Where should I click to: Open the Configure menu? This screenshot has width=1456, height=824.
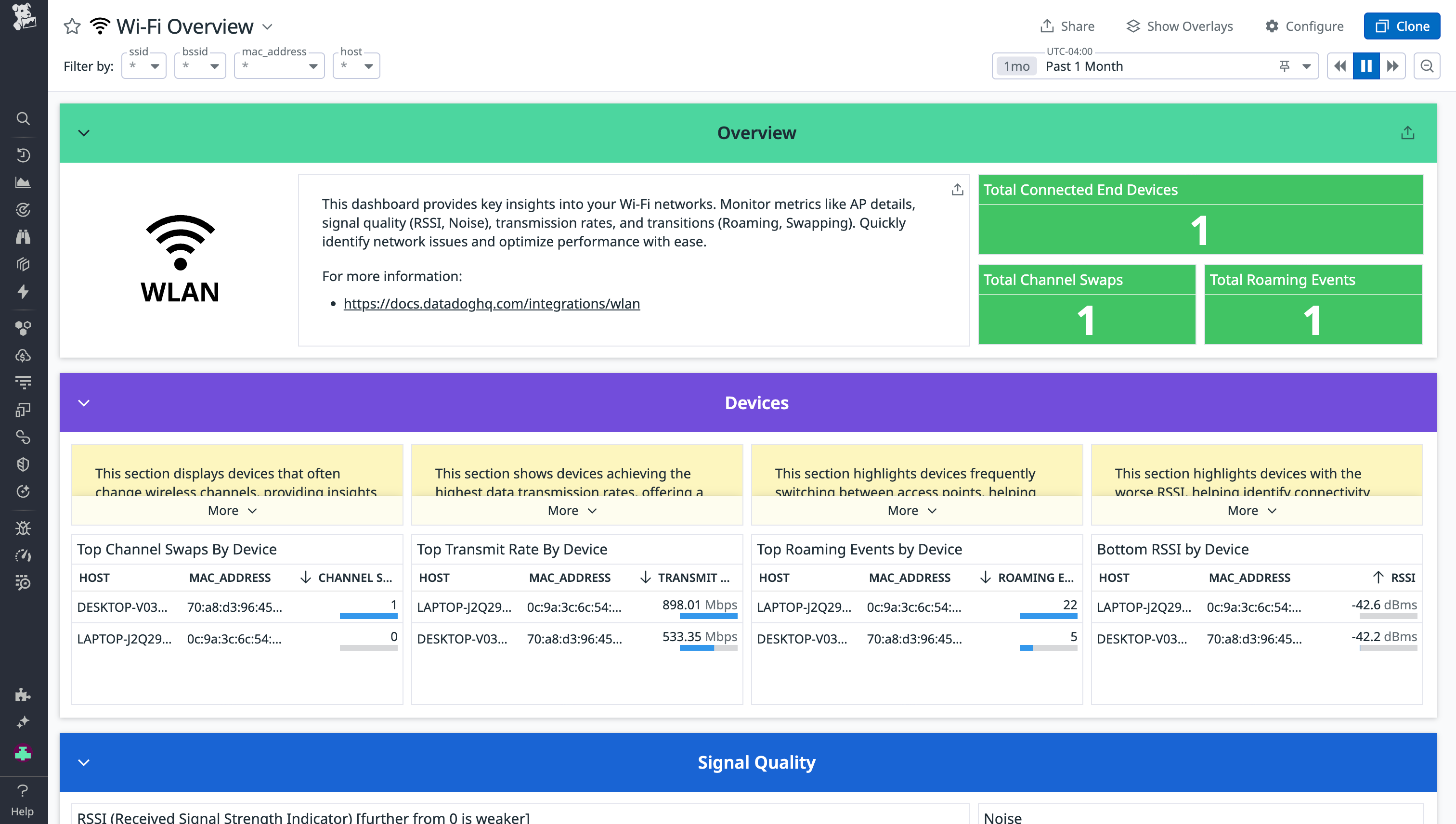[1304, 26]
